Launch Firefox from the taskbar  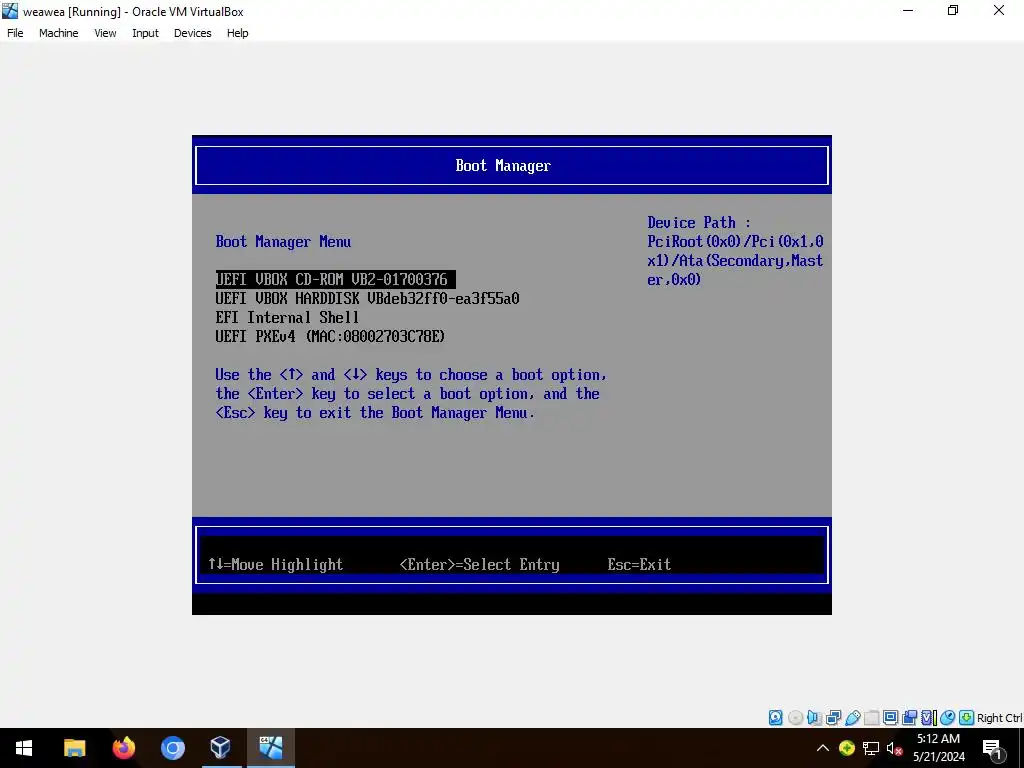pyautogui.click(x=123, y=748)
